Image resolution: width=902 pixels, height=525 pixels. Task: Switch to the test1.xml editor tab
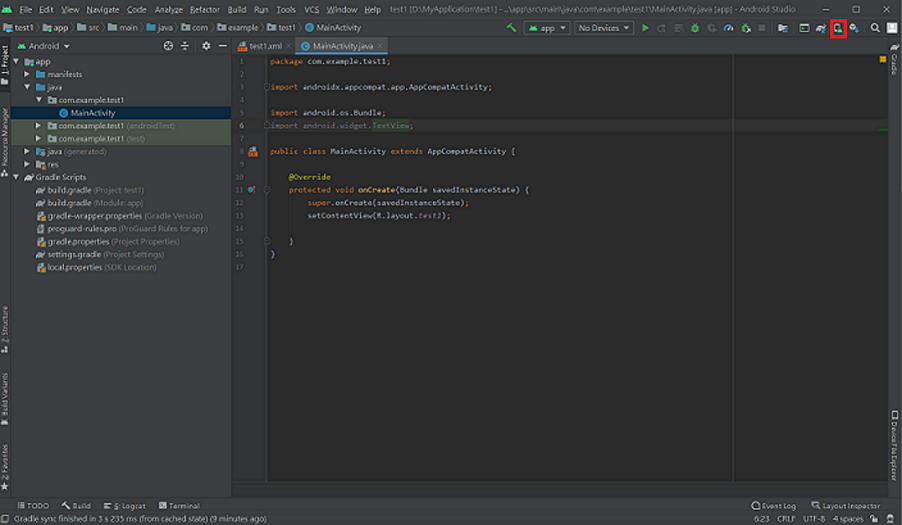pos(265,46)
